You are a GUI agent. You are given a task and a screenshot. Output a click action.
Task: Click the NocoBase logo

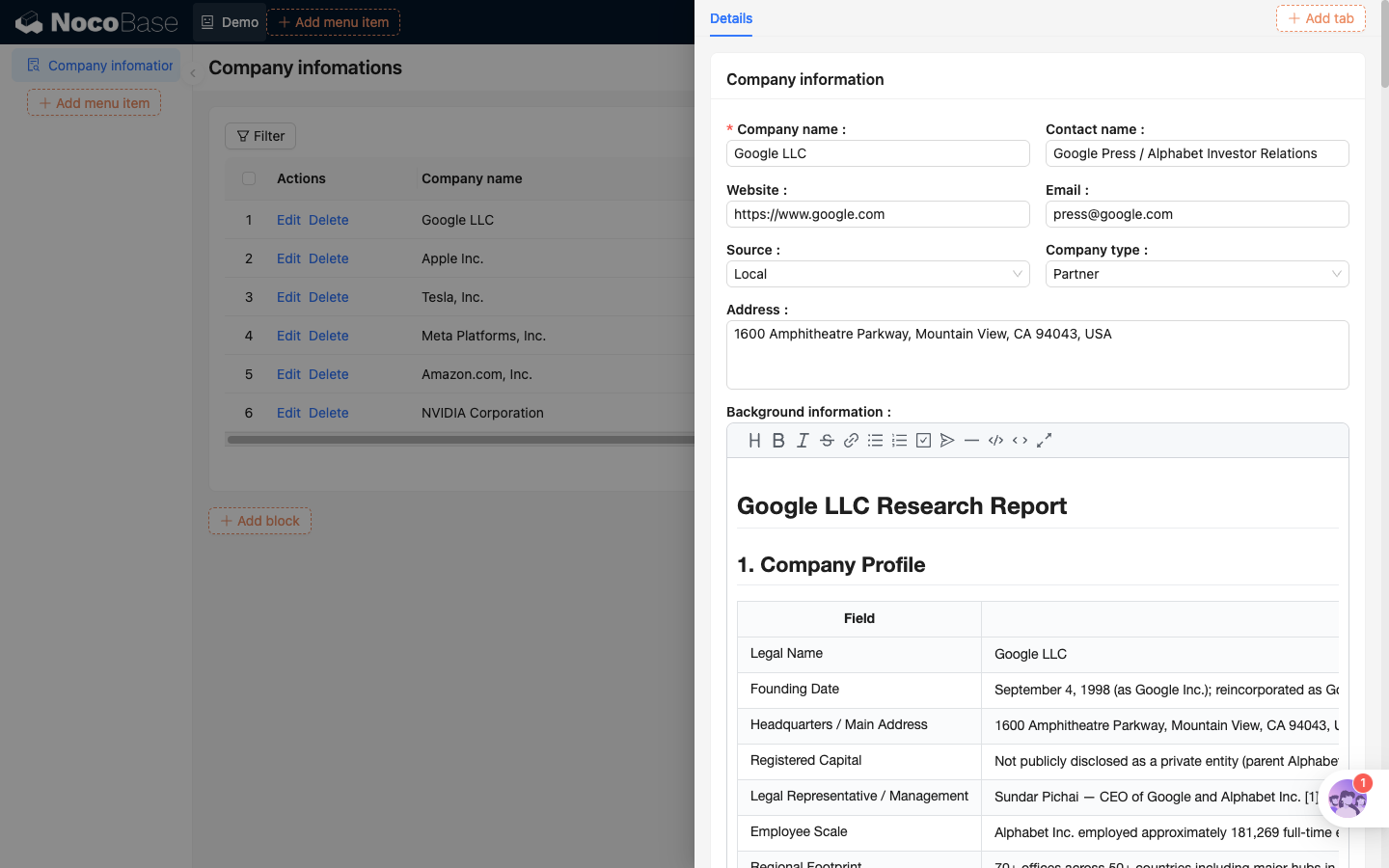96,22
